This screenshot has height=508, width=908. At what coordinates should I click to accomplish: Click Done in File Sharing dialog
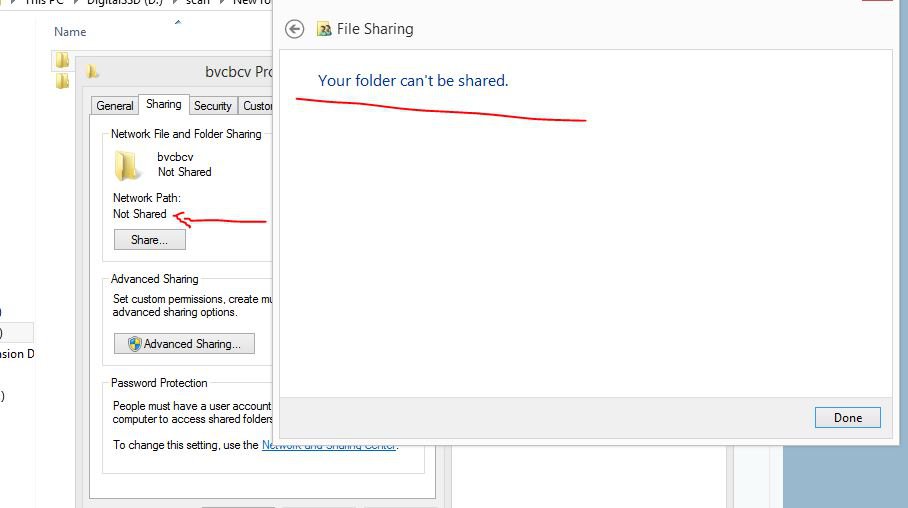(x=847, y=418)
